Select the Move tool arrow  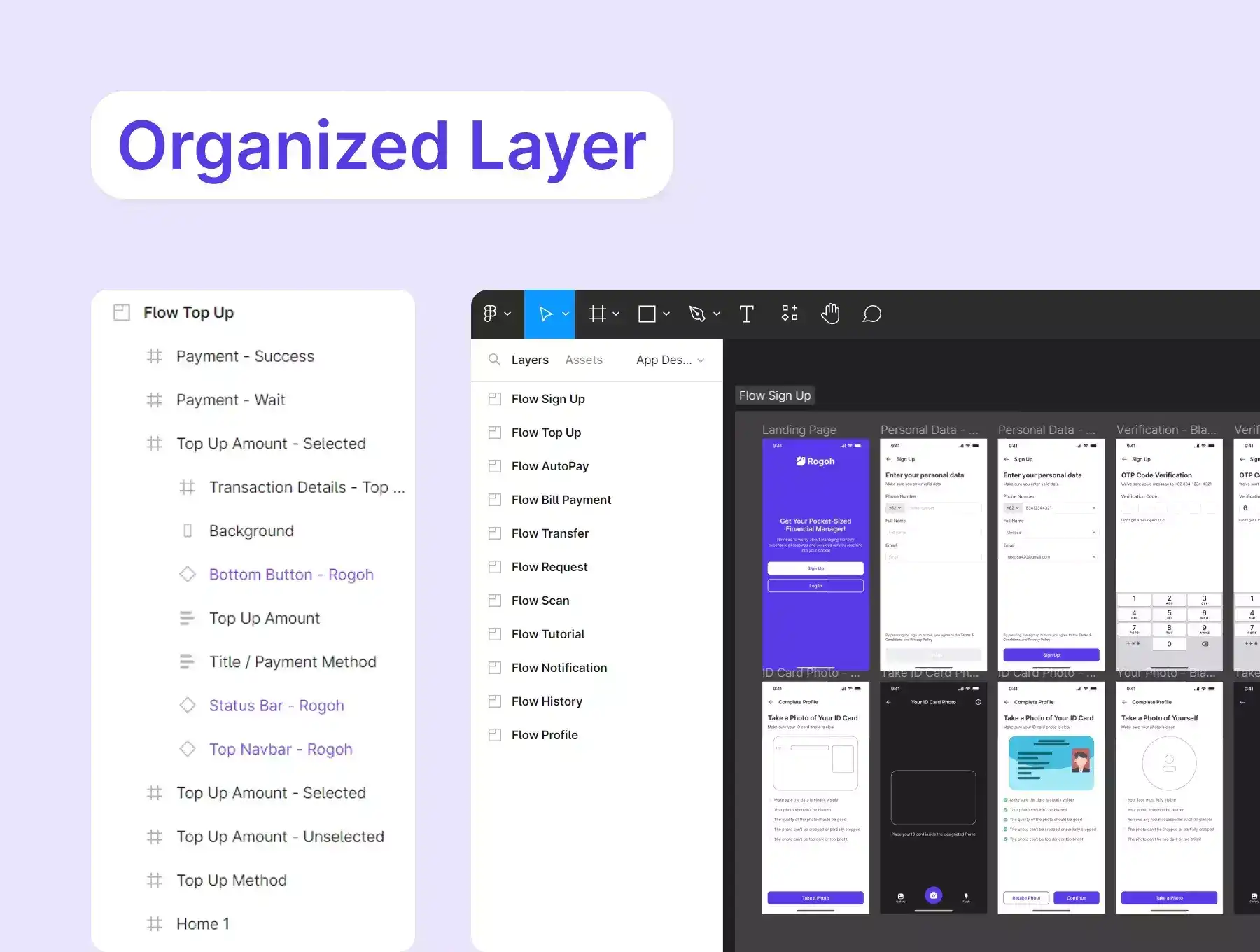pos(545,314)
